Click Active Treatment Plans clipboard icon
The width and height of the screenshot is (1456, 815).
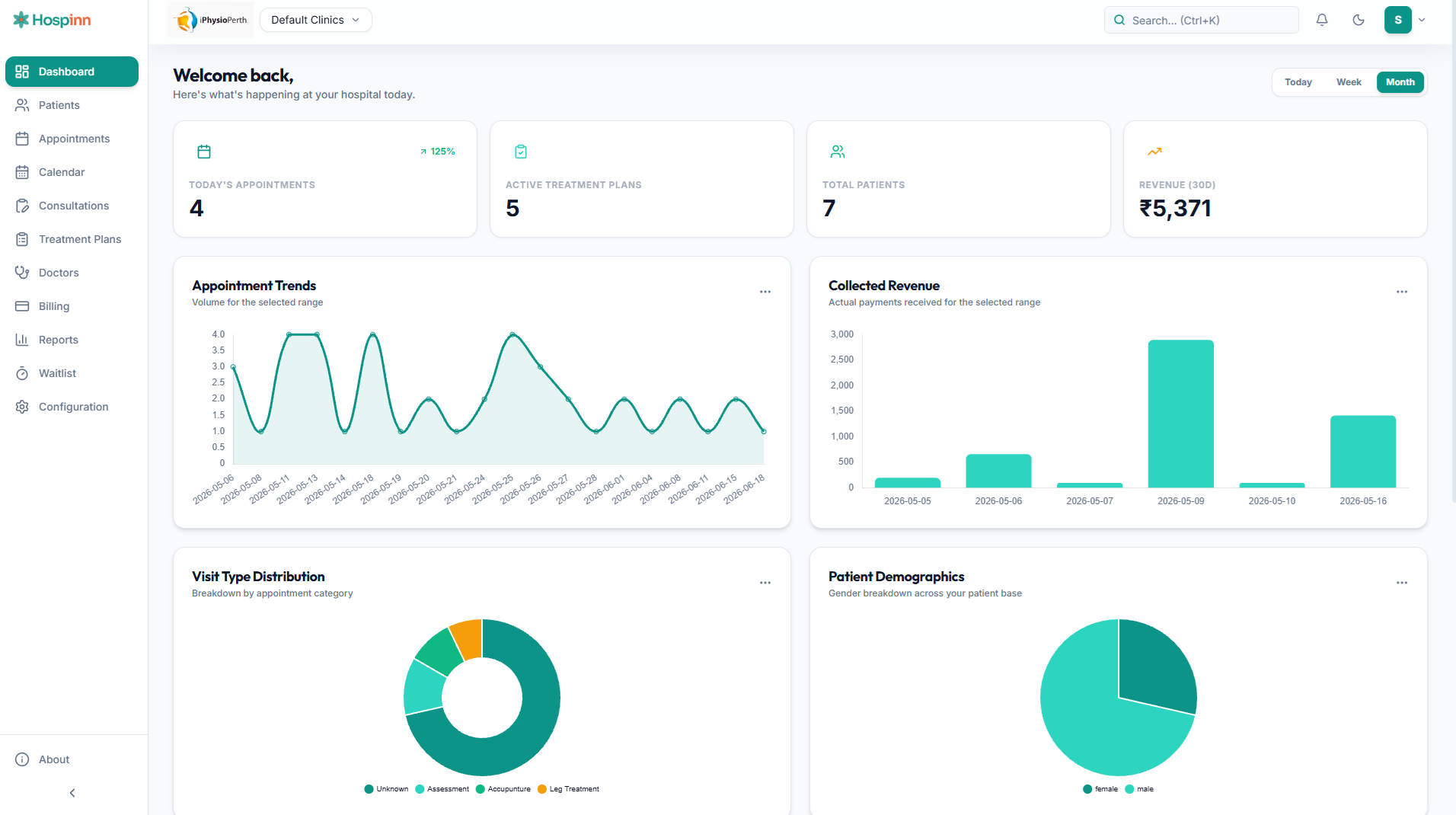[521, 152]
